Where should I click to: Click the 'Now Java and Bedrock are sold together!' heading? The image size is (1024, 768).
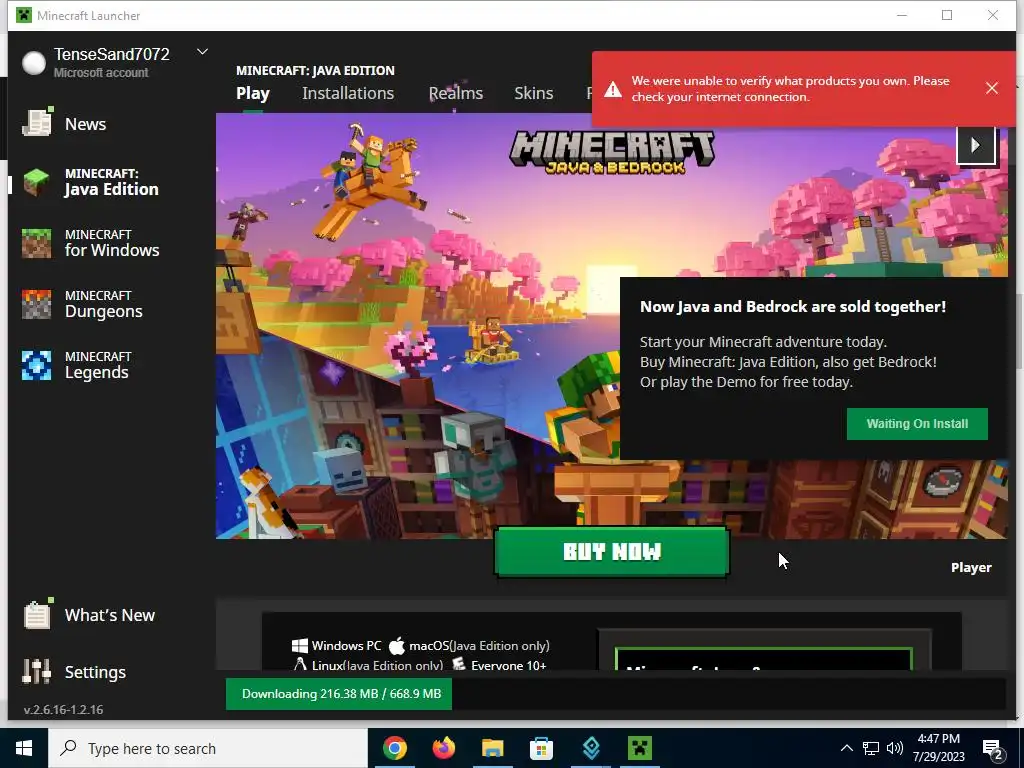tap(792, 306)
